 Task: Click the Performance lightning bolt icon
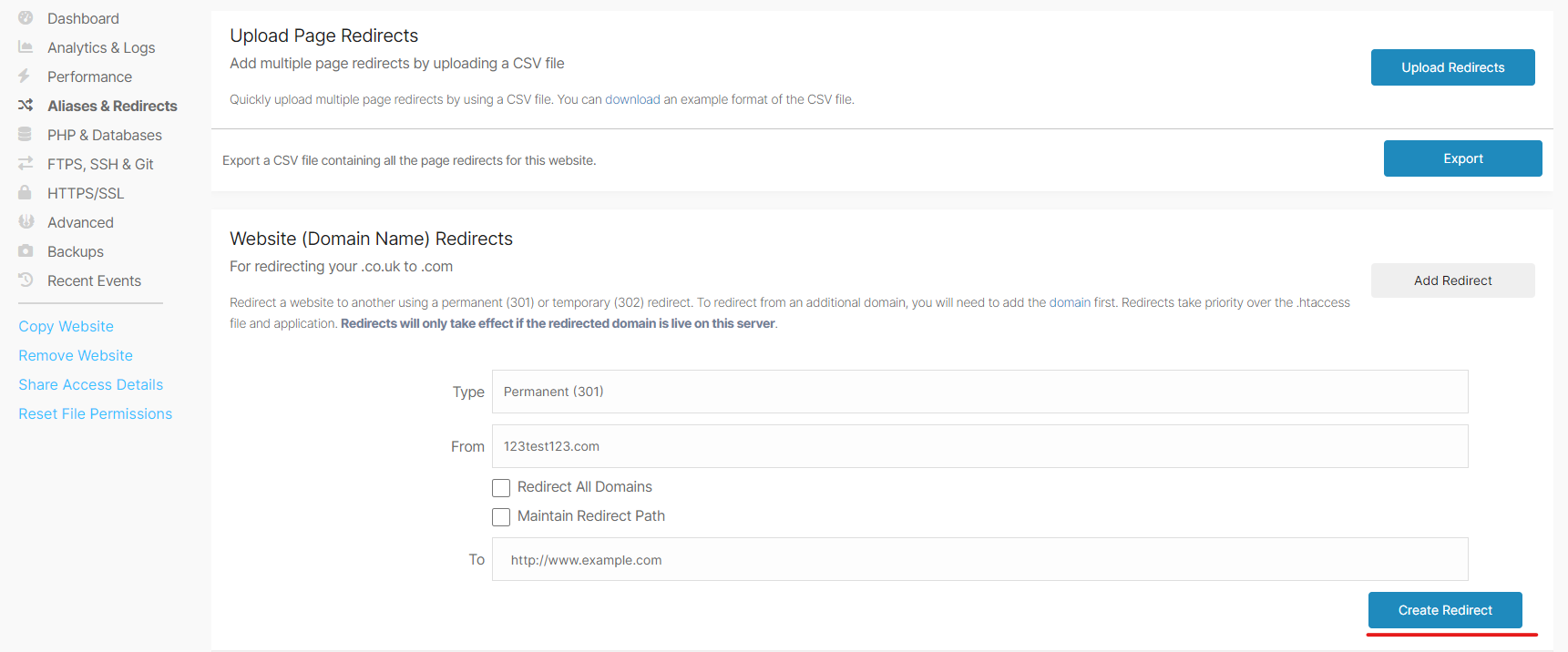[x=25, y=76]
